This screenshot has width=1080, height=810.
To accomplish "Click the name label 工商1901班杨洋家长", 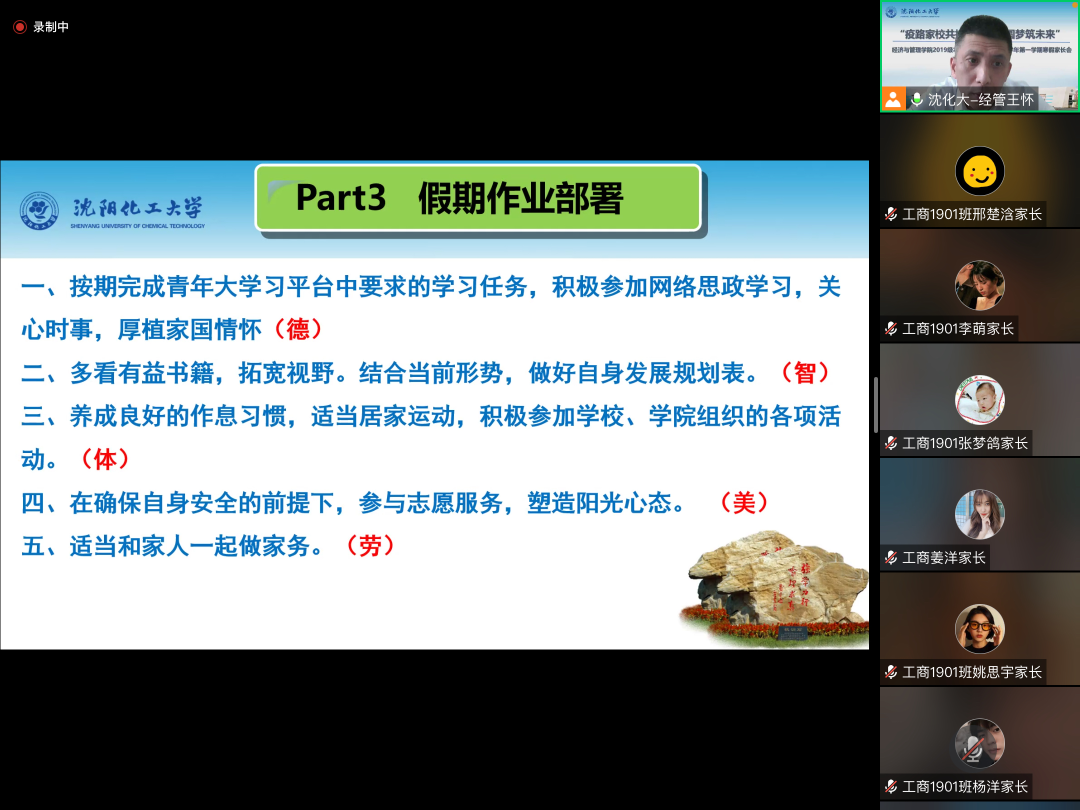I will coord(964,786).
